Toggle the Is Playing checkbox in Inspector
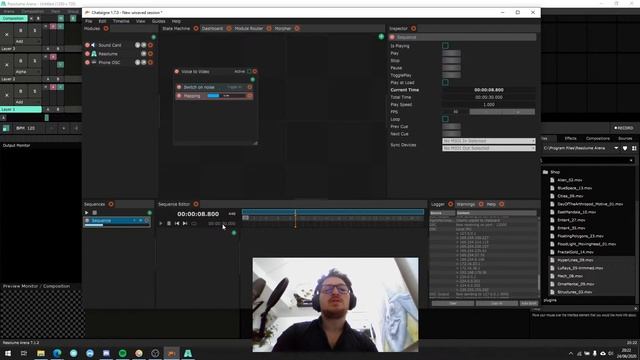Screen dimensions: 640x360 click(x=445, y=46)
